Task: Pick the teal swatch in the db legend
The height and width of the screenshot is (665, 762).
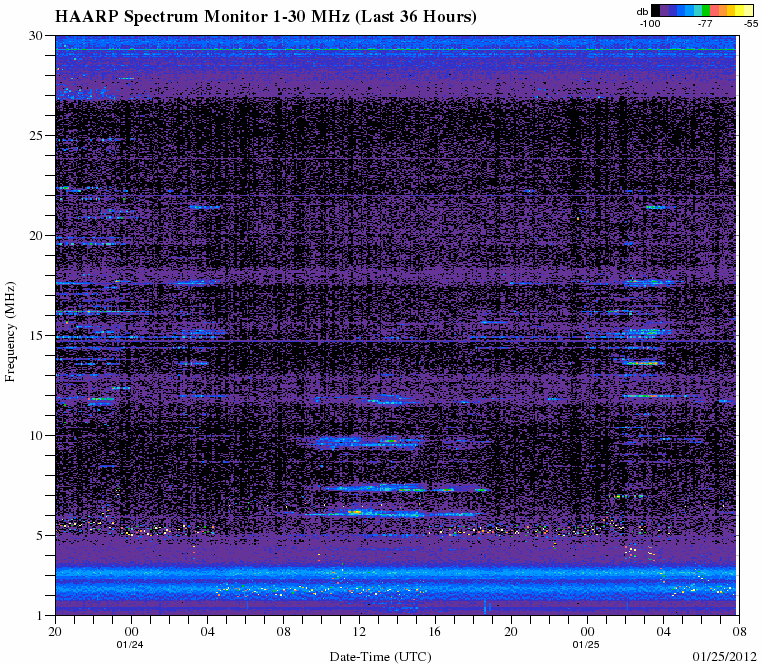Action: (x=698, y=10)
